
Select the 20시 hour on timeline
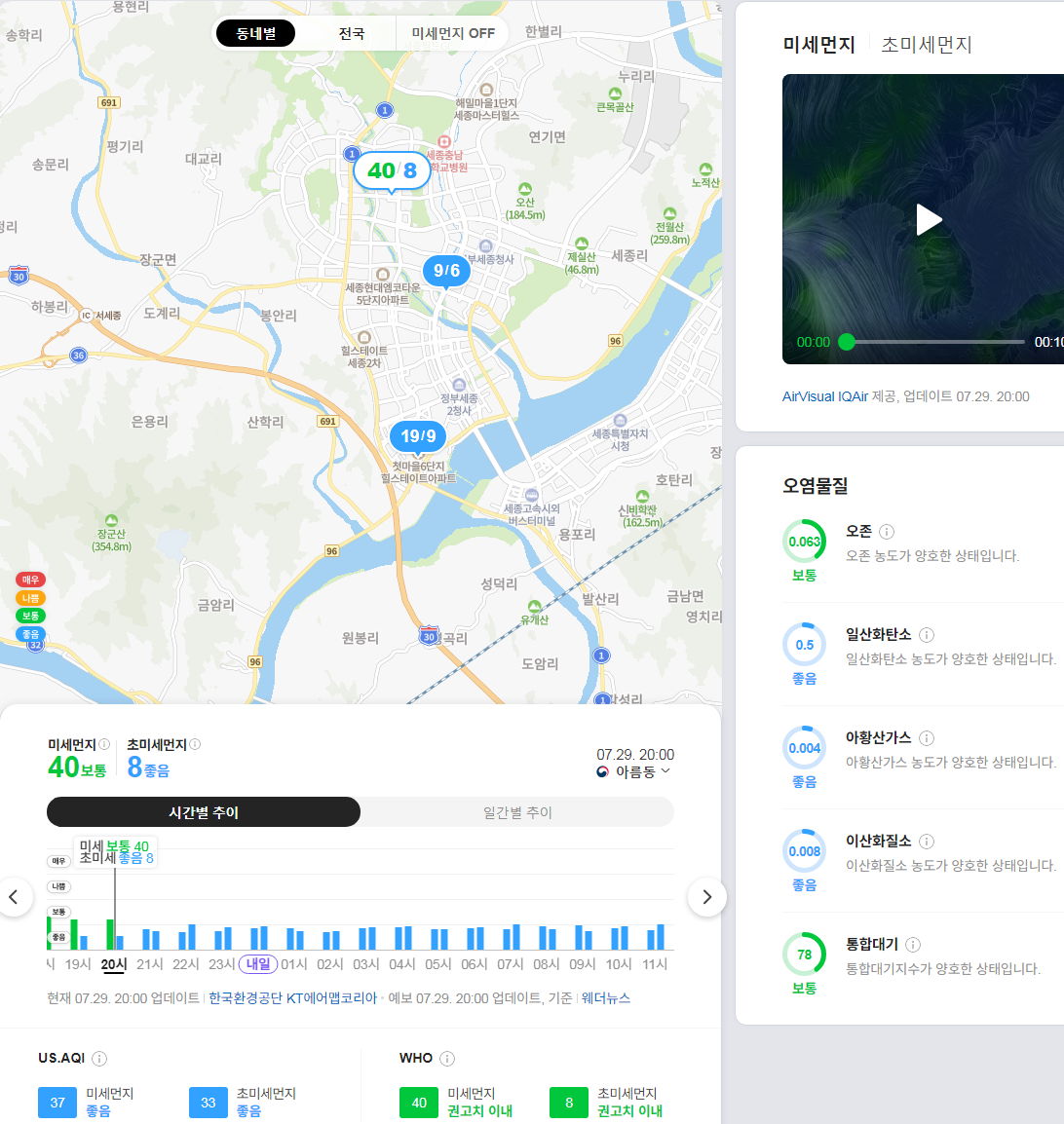[x=113, y=965]
